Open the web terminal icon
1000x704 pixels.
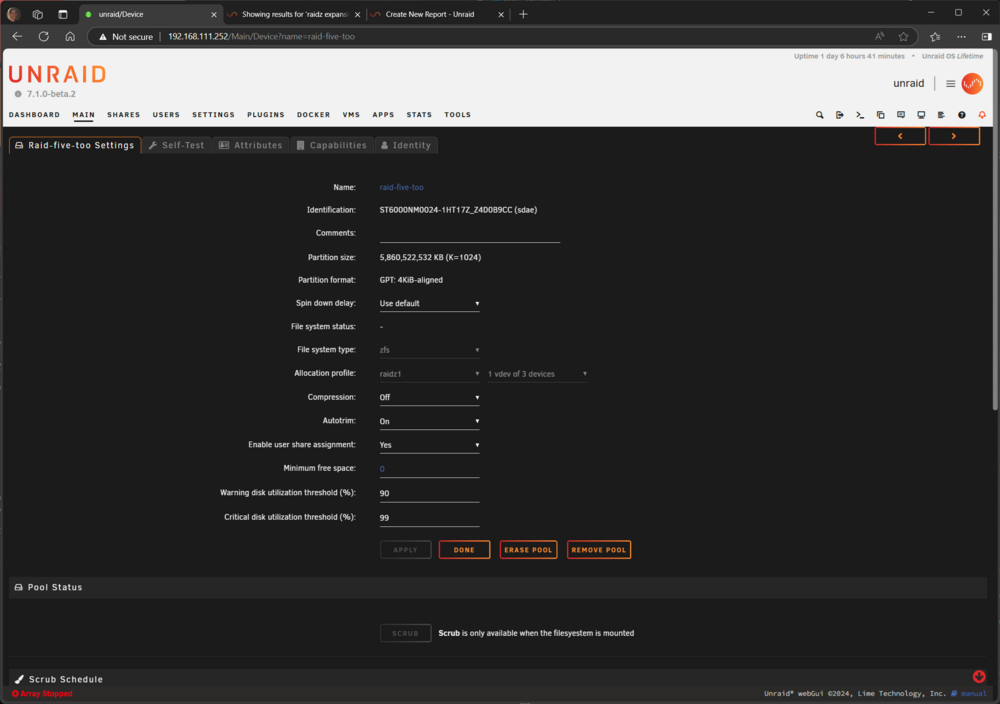coord(860,115)
